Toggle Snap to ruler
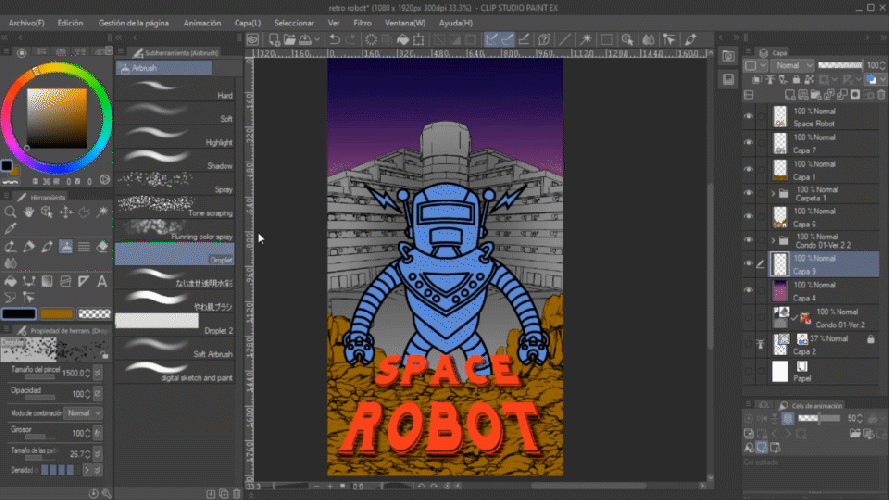This screenshot has width=889, height=500. click(x=492, y=40)
